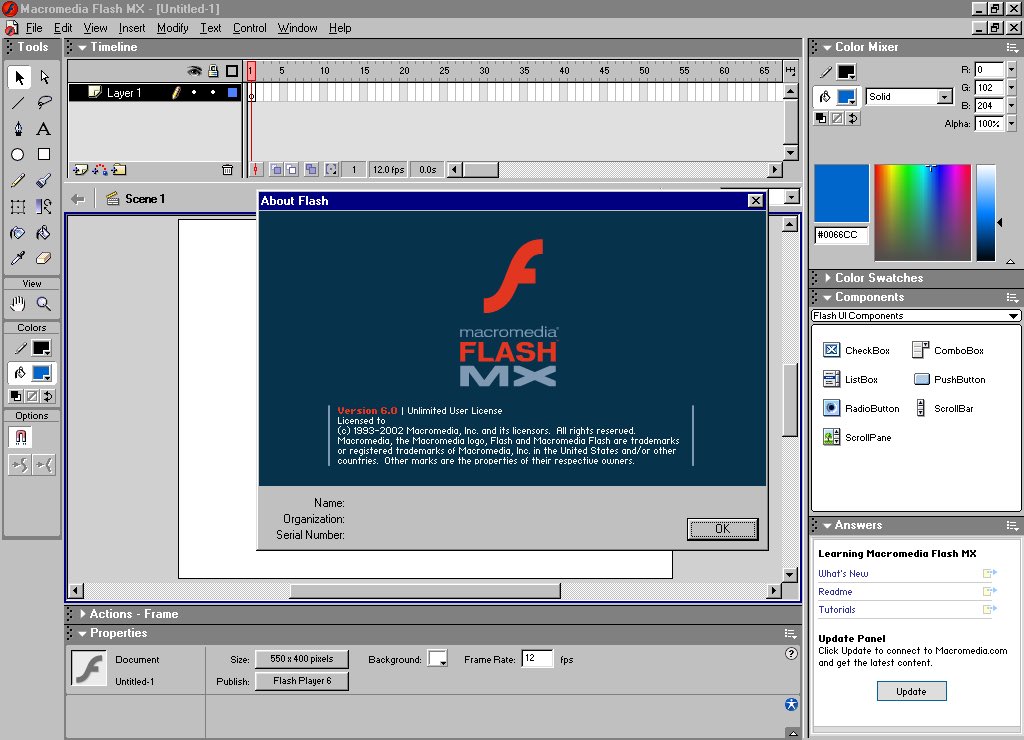Select the Arrow tool in Tools panel
The image size is (1024, 740).
(x=19, y=77)
